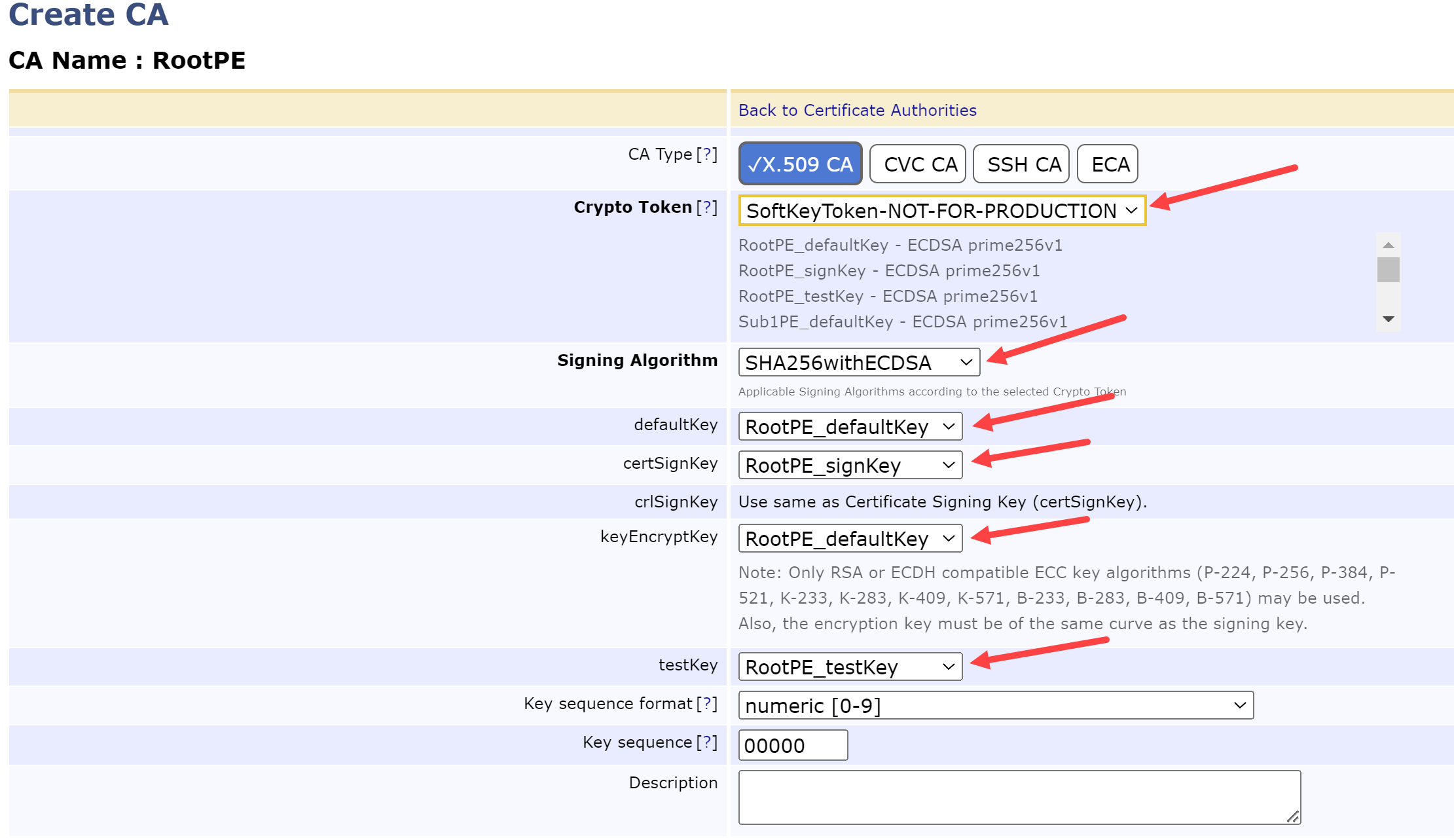
Task: Click Back to Certificate Authorities link
Action: pyautogui.click(x=857, y=110)
